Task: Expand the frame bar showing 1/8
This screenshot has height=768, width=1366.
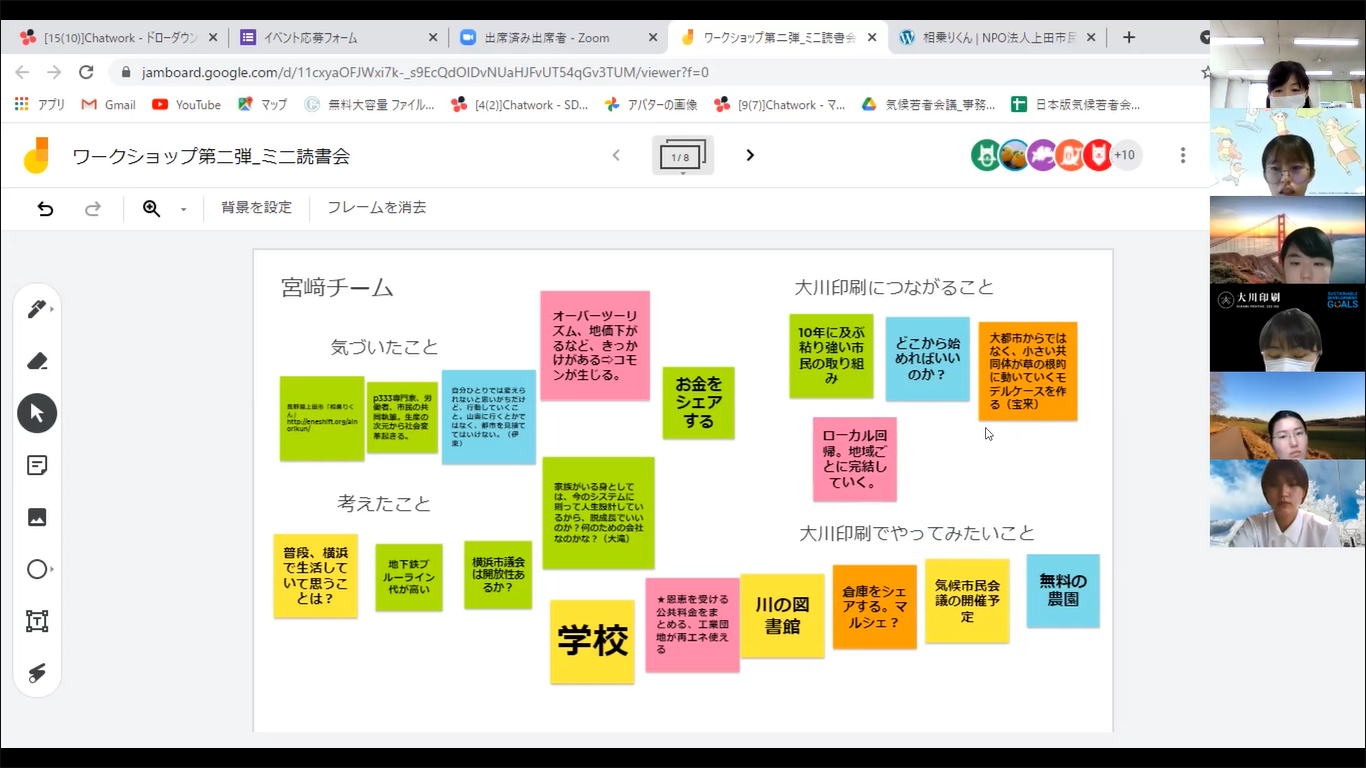Action: click(682, 156)
